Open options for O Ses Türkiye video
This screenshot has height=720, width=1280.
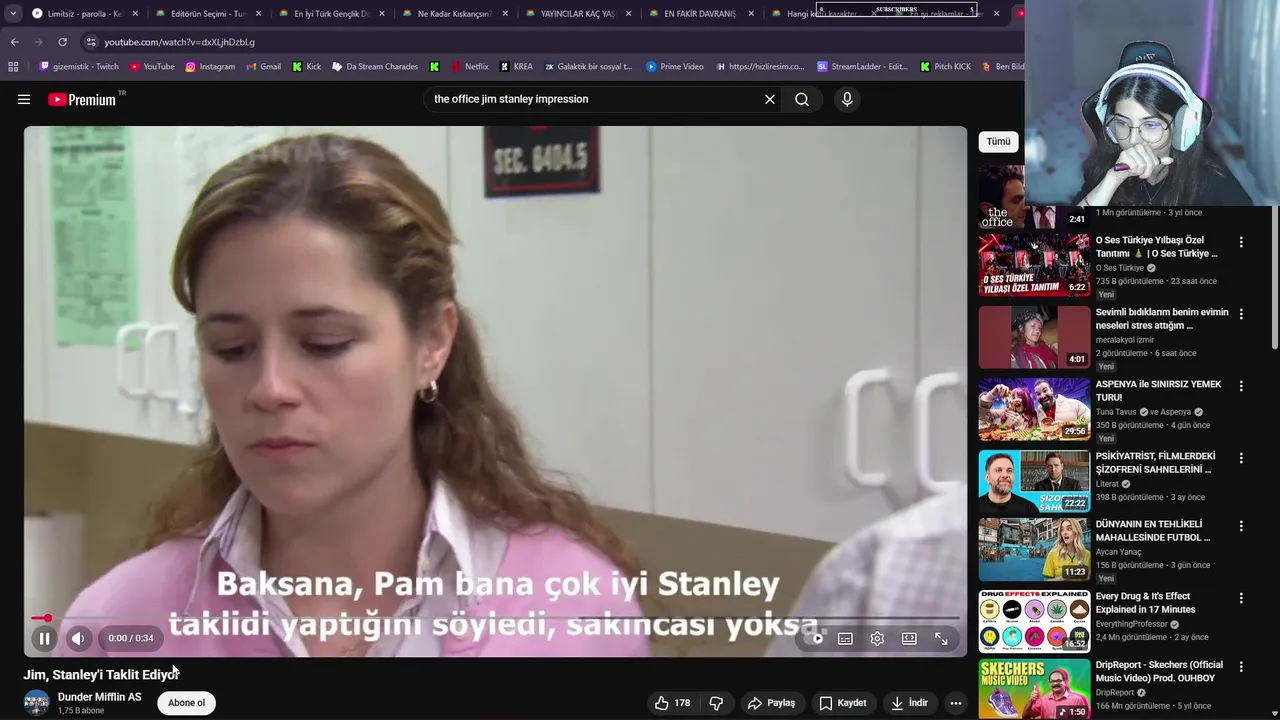[1241, 242]
